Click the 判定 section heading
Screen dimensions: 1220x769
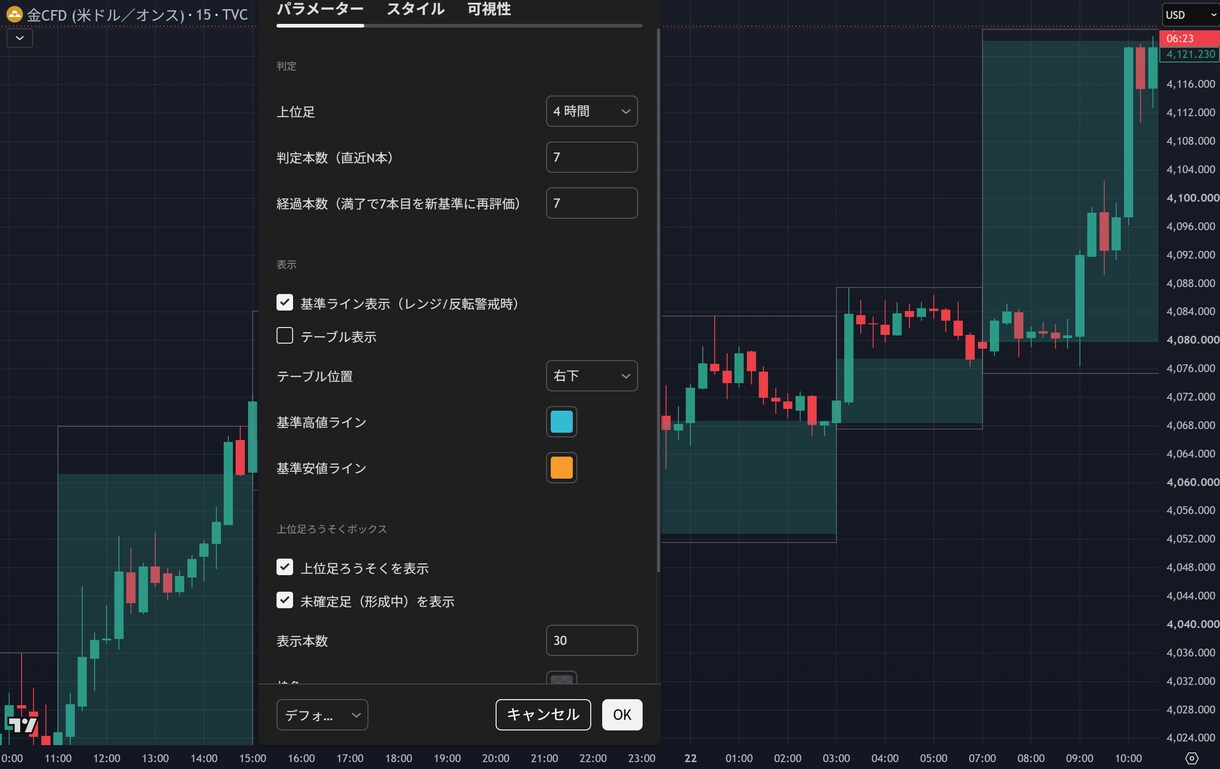tap(287, 66)
